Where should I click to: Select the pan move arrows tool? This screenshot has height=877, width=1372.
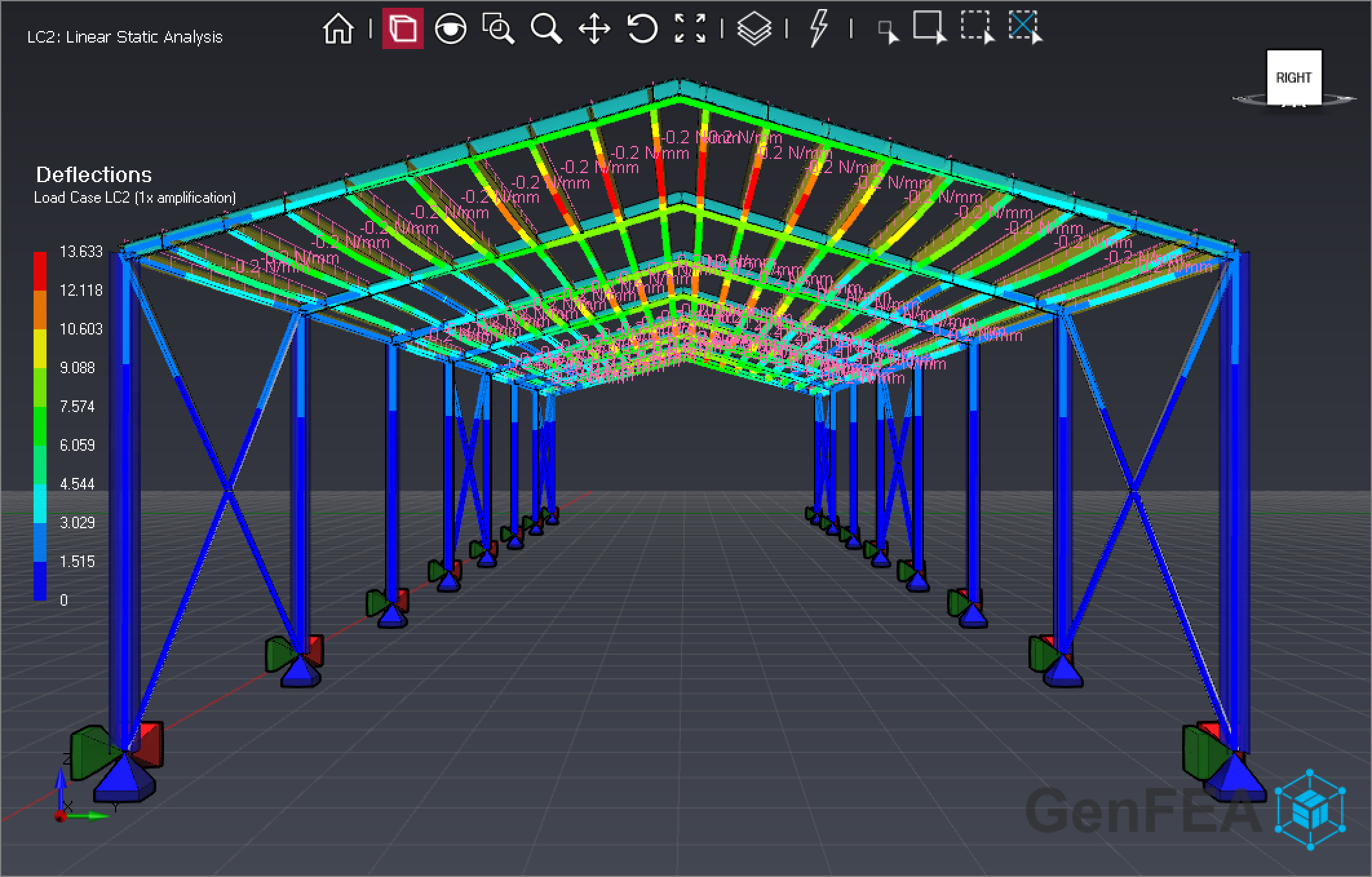pyautogui.click(x=594, y=29)
